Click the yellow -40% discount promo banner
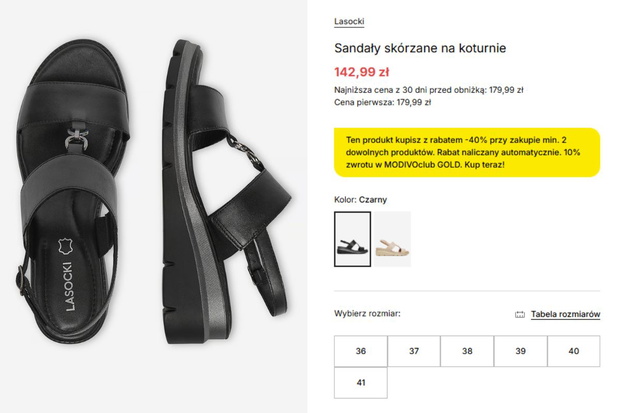620x413 pixels. pos(467,152)
